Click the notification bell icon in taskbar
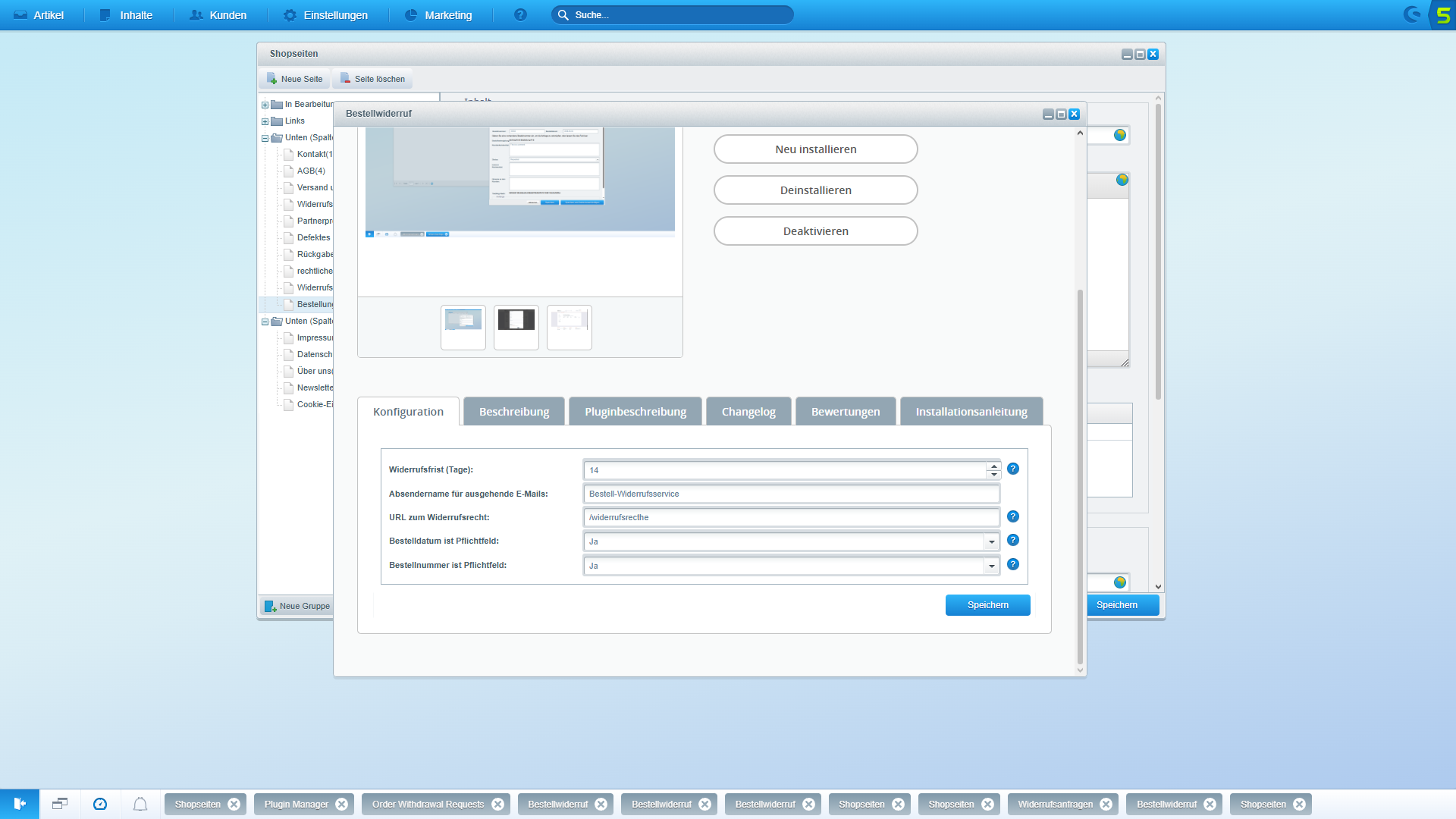The image size is (1456, 819). coord(140,804)
